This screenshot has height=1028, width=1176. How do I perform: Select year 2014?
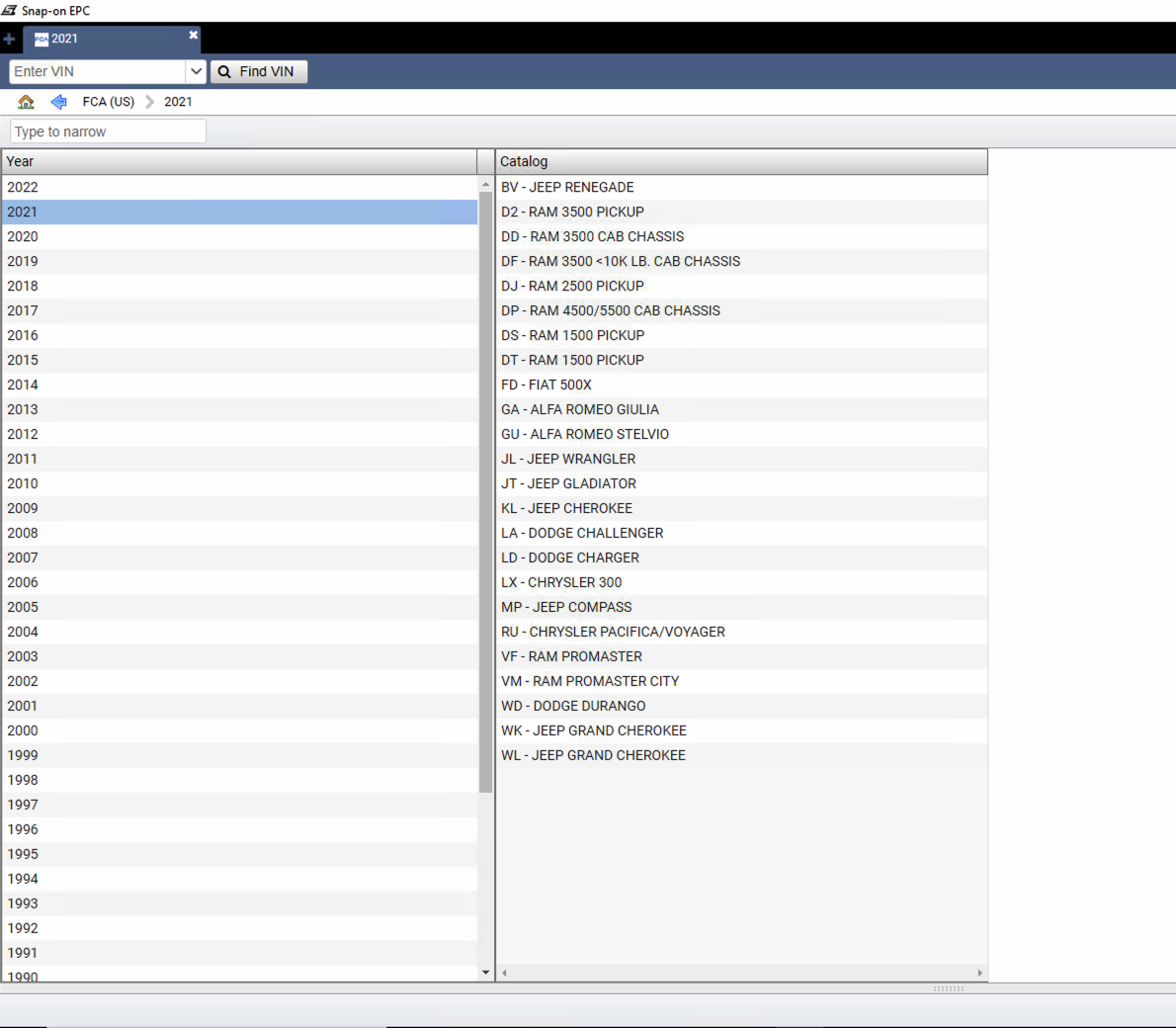239,385
